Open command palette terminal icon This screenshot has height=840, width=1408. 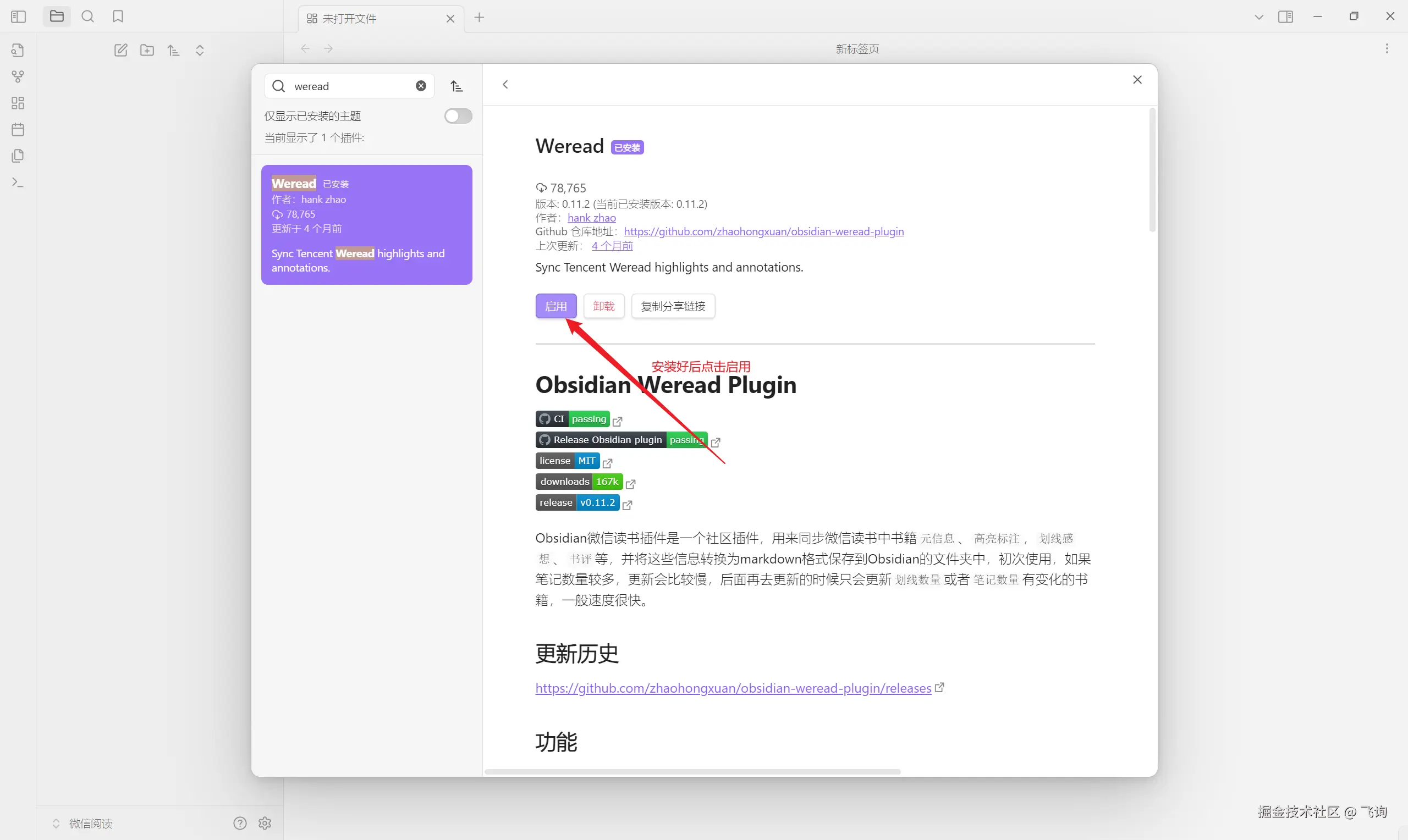click(18, 183)
